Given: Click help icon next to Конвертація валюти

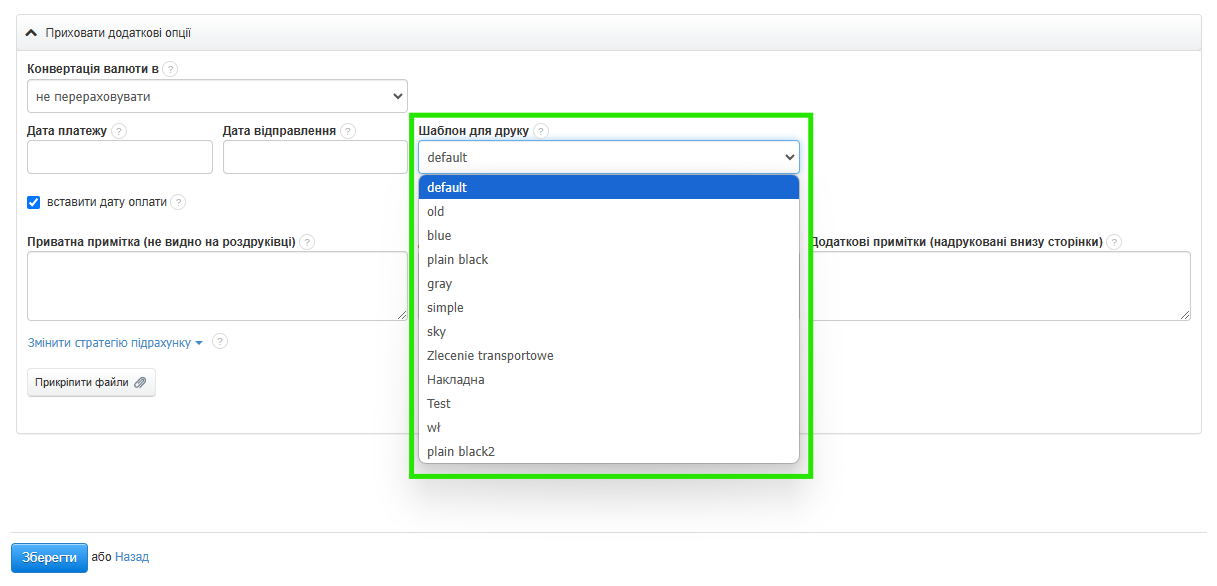Looking at the screenshot, I should [170, 69].
